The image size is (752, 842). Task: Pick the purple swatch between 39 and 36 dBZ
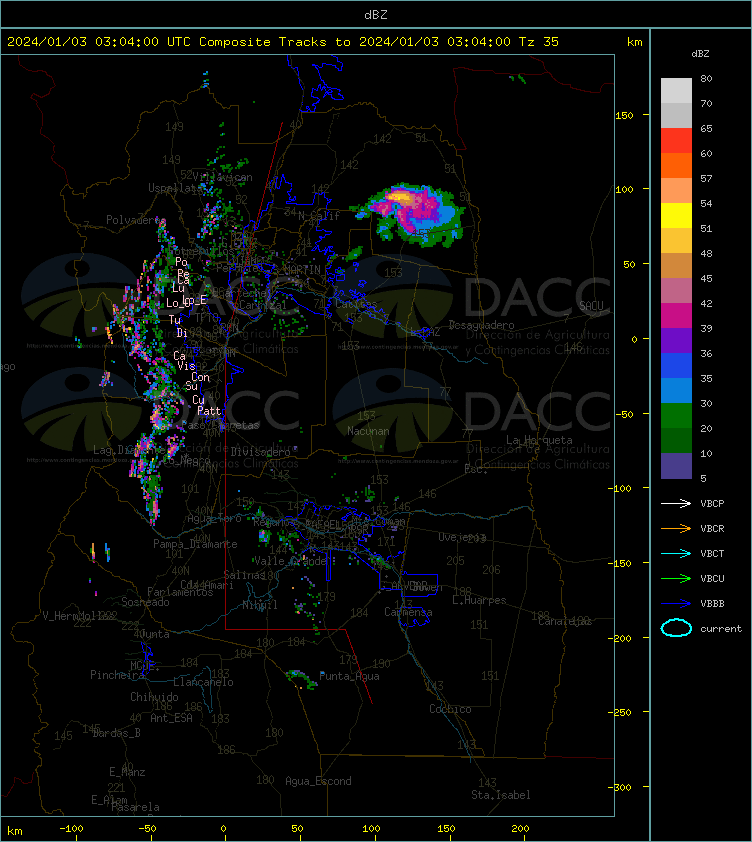click(x=676, y=340)
